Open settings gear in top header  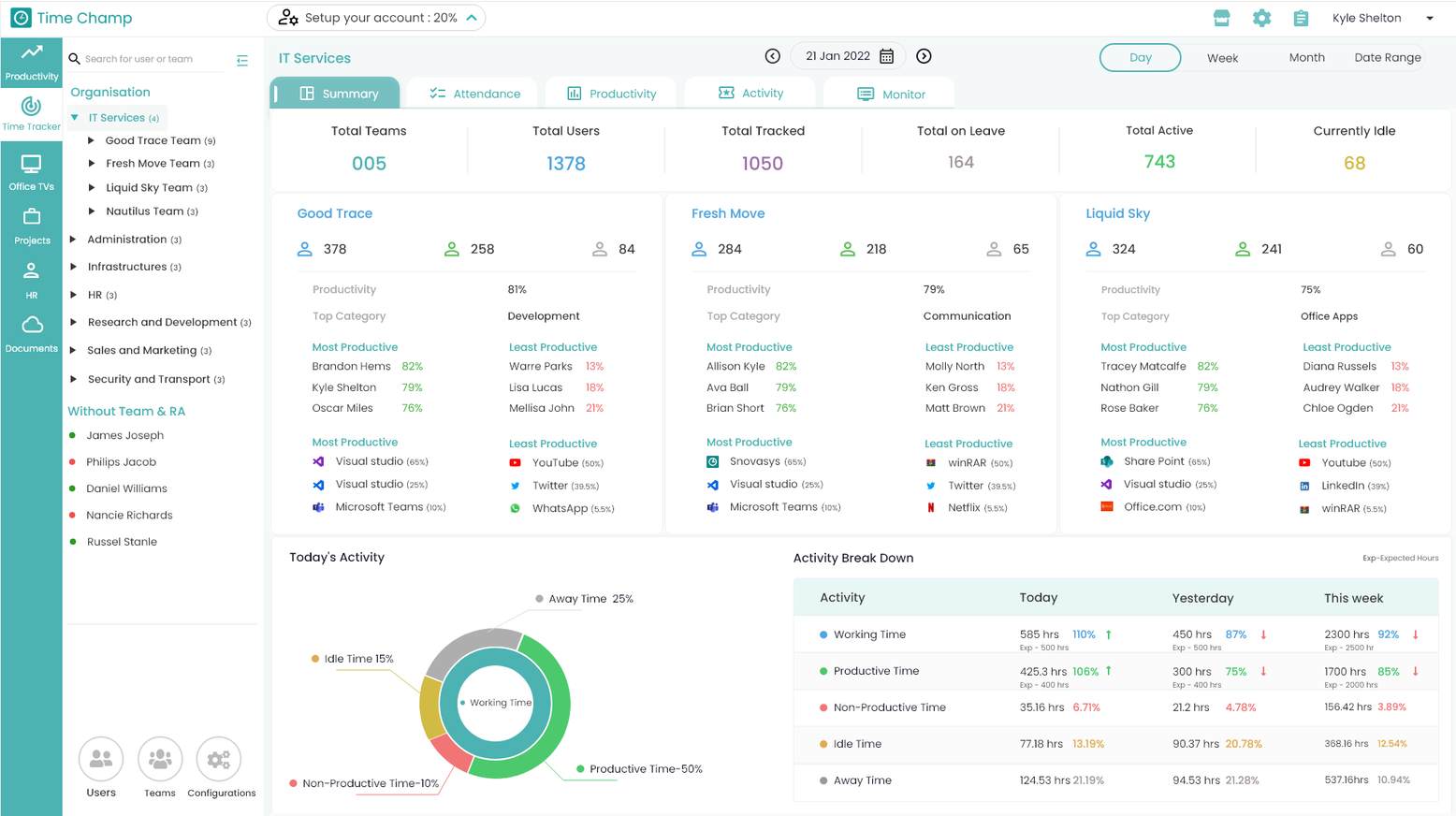[1261, 18]
